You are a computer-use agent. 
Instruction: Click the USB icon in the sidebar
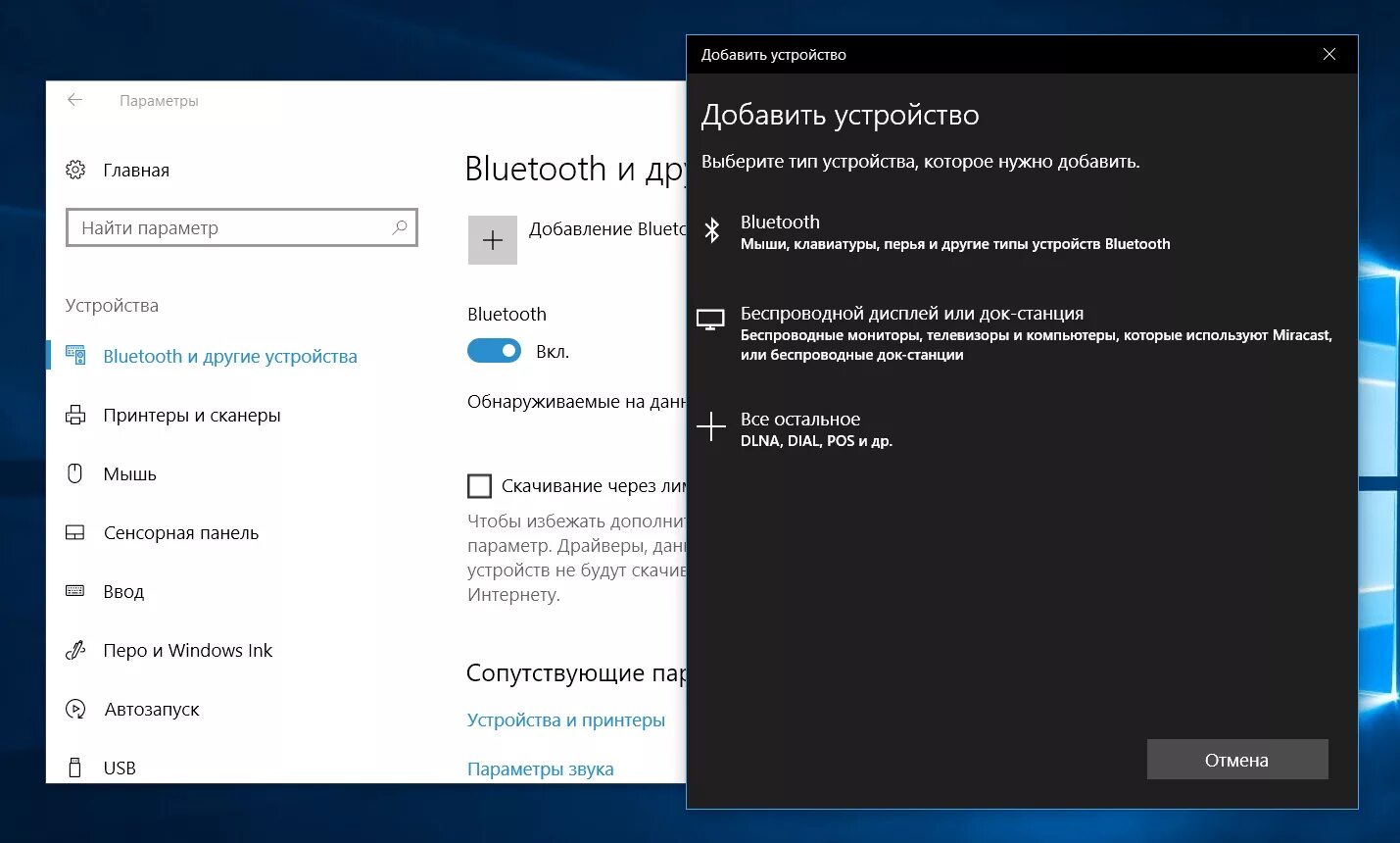(x=75, y=768)
